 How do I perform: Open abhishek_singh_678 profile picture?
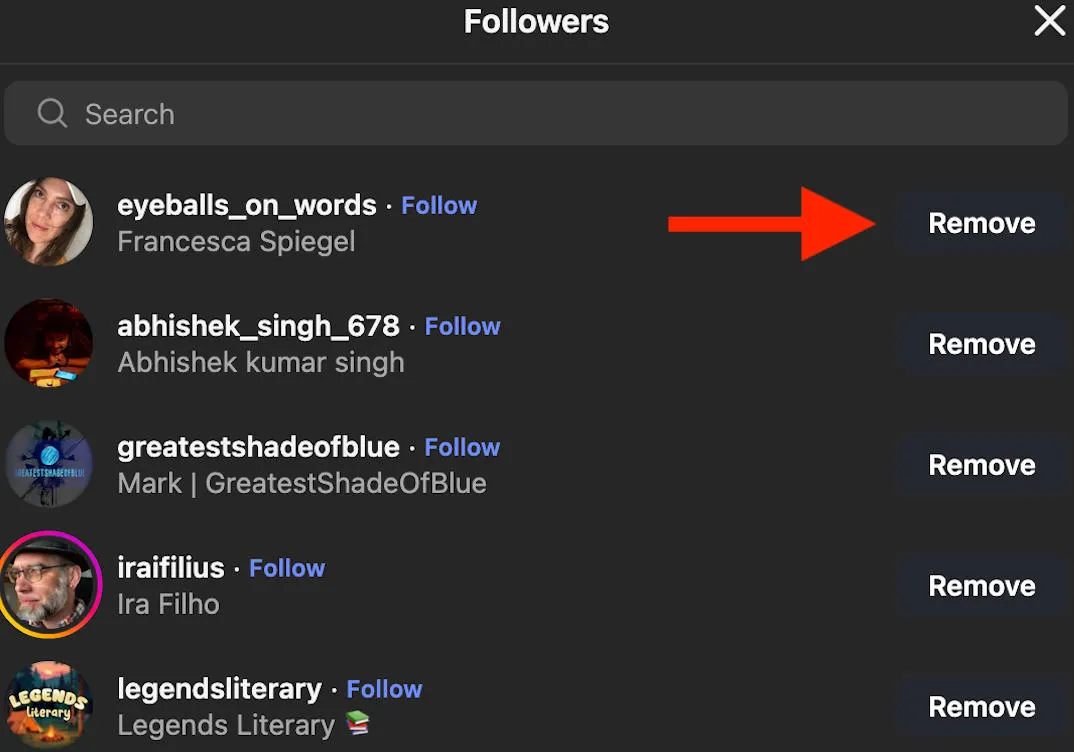pyautogui.click(x=49, y=342)
